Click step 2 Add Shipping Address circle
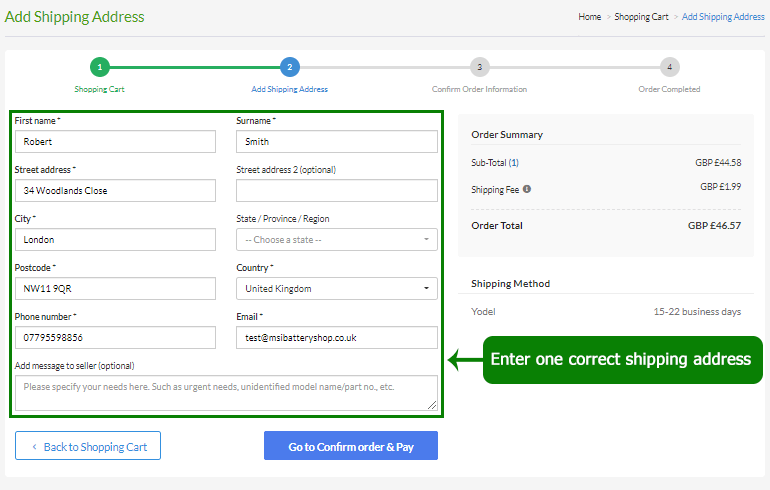 tap(290, 67)
